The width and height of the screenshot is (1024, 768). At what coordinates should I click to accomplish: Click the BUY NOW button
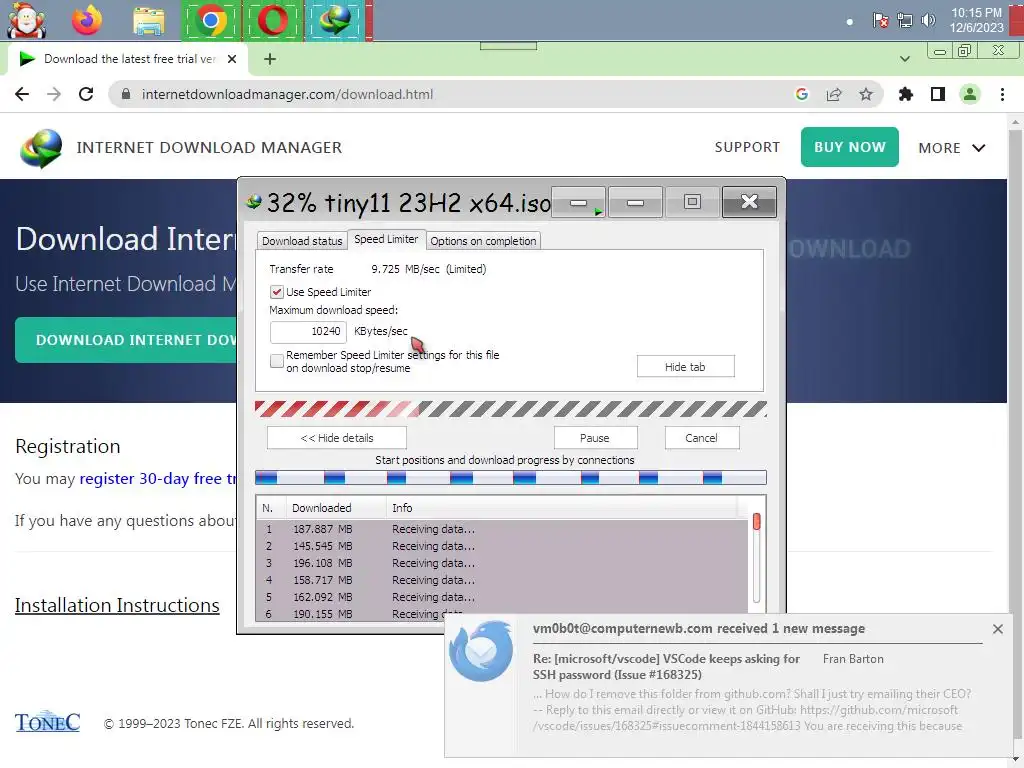click(850, 147)
